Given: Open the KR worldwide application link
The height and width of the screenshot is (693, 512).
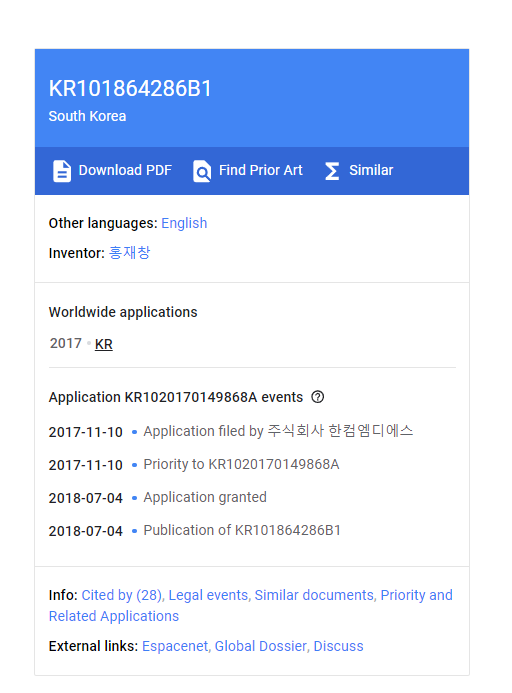Looking at the screenshot, I should pyautogui.click(x=104, y=344).
